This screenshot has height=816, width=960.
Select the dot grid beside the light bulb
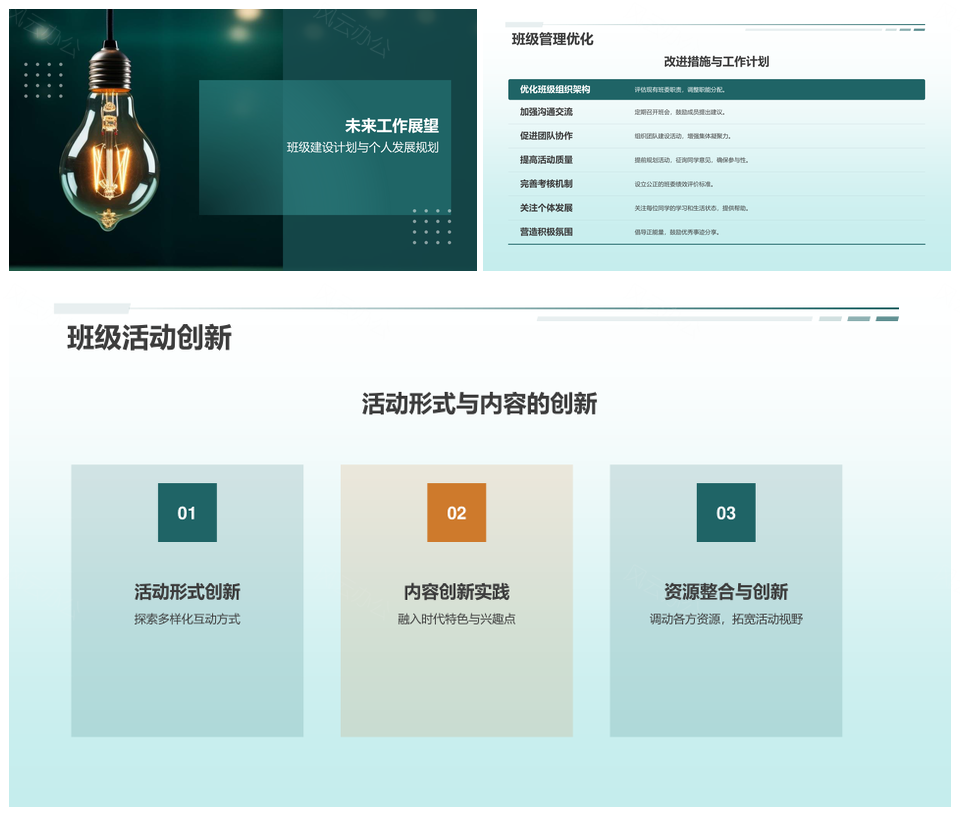coord(43,80)
